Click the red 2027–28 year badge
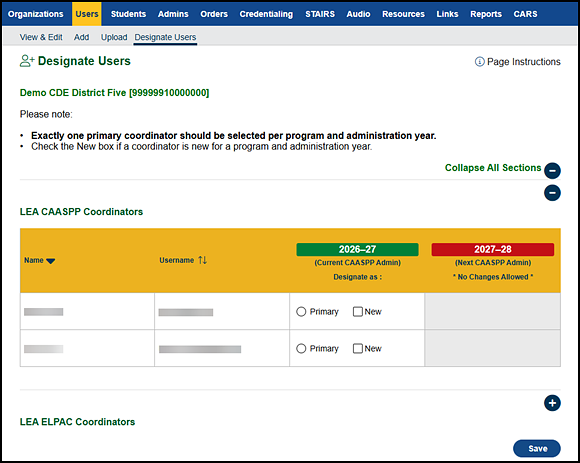580x463 pixels. (x=493, y=249)
